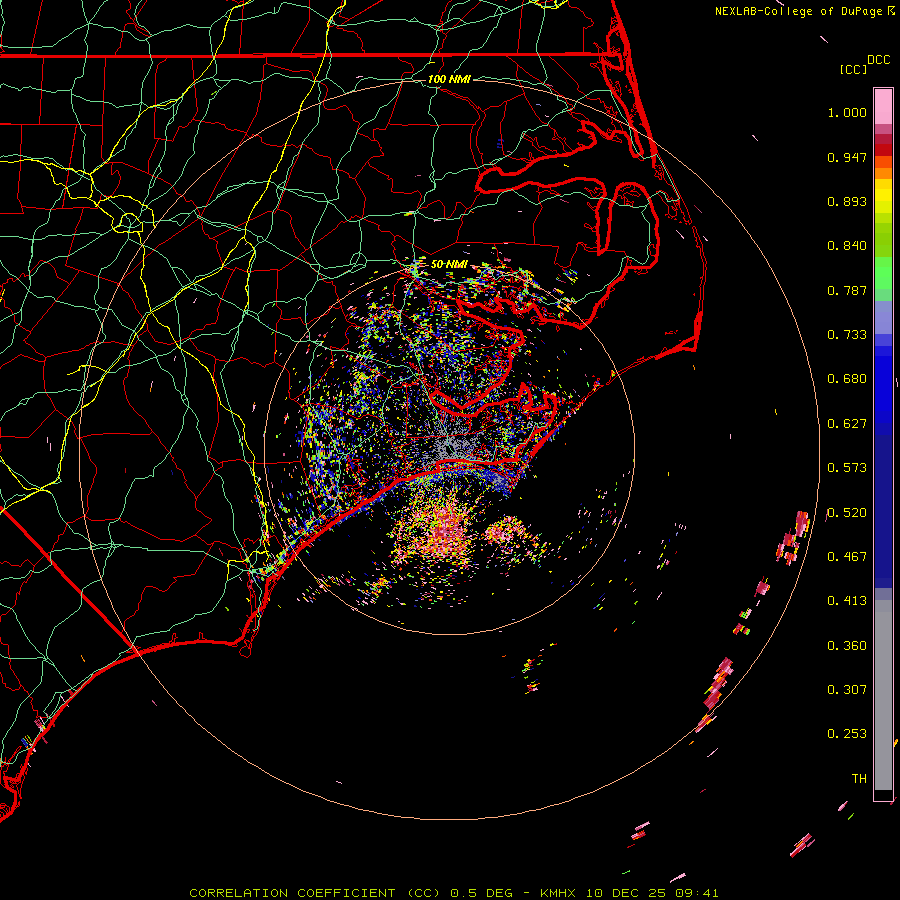This screenshot has width=900, height=900.
Task: Click the gray lower segment of color bar
Action: (x=883, y=695)
